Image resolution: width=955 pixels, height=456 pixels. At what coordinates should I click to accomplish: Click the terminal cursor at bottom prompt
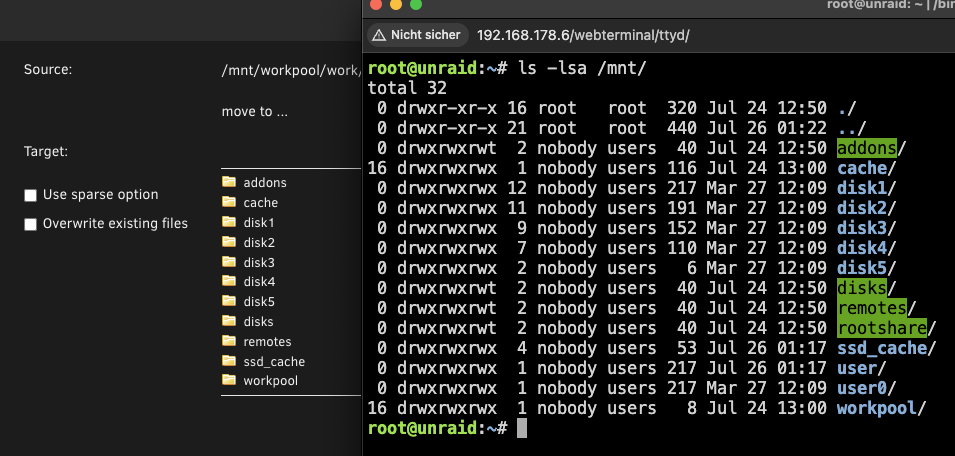(522, 428)
